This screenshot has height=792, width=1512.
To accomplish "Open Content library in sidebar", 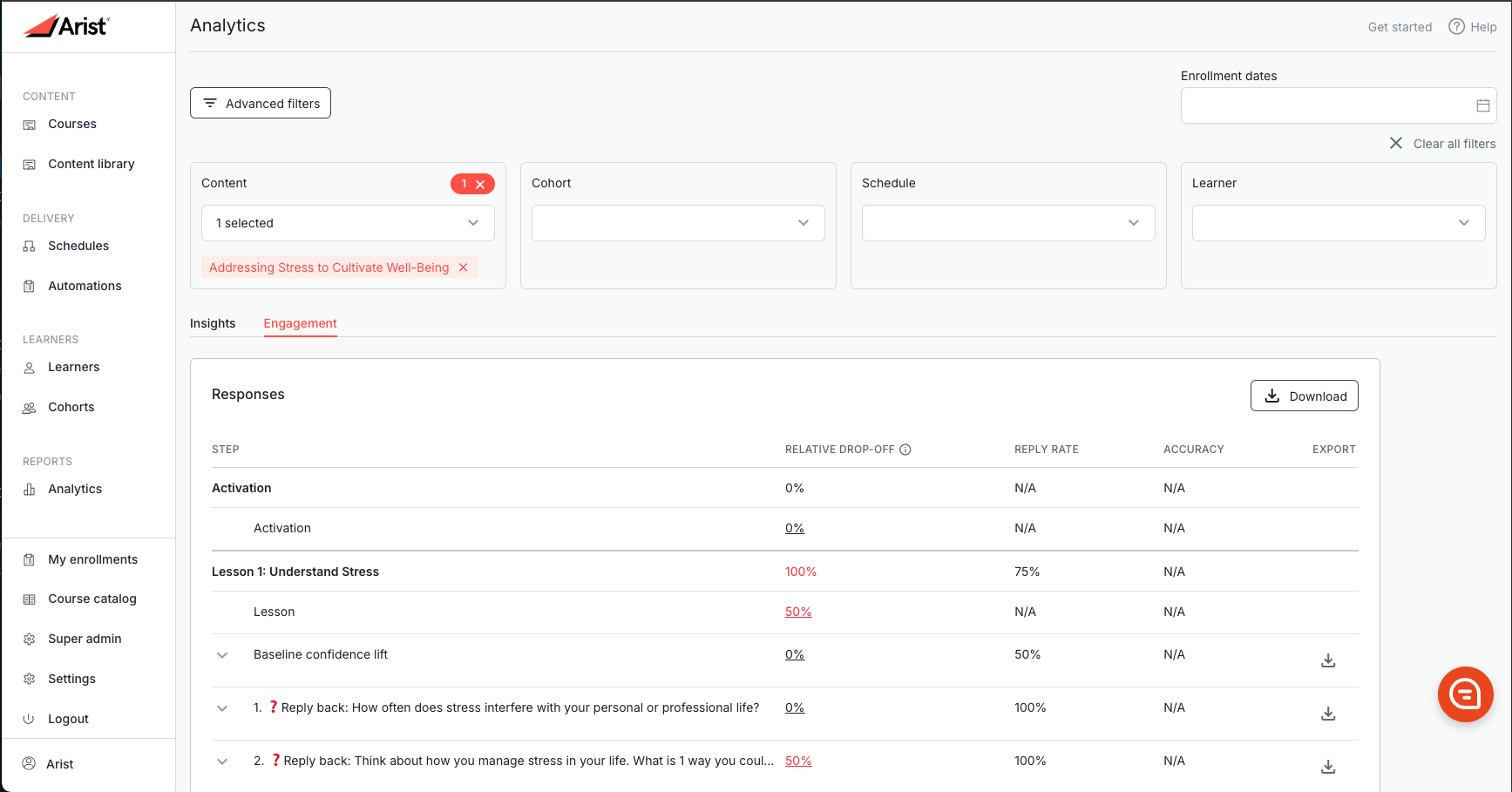I will (x=92, y=164).
